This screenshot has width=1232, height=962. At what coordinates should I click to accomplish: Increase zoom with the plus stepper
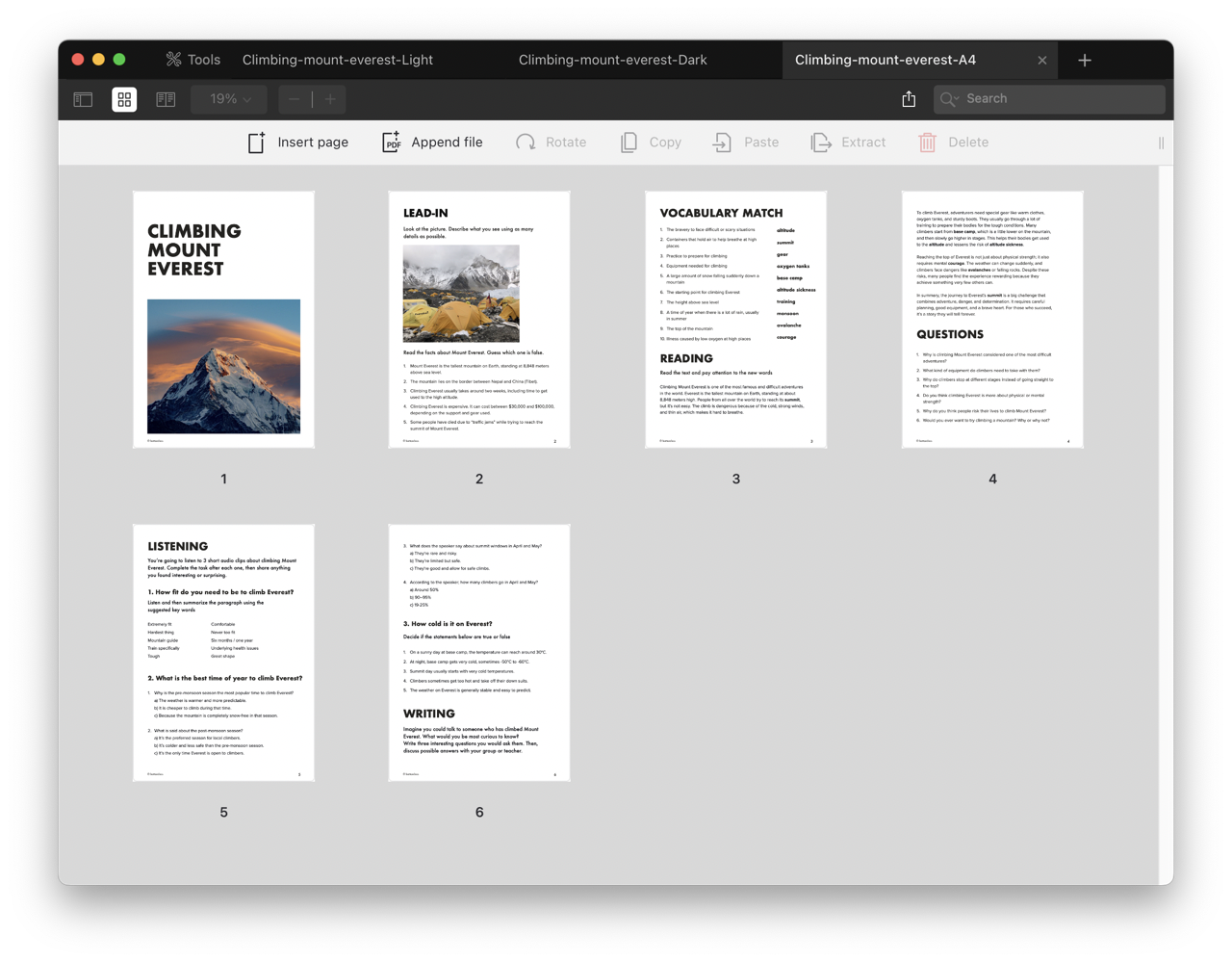329,99
